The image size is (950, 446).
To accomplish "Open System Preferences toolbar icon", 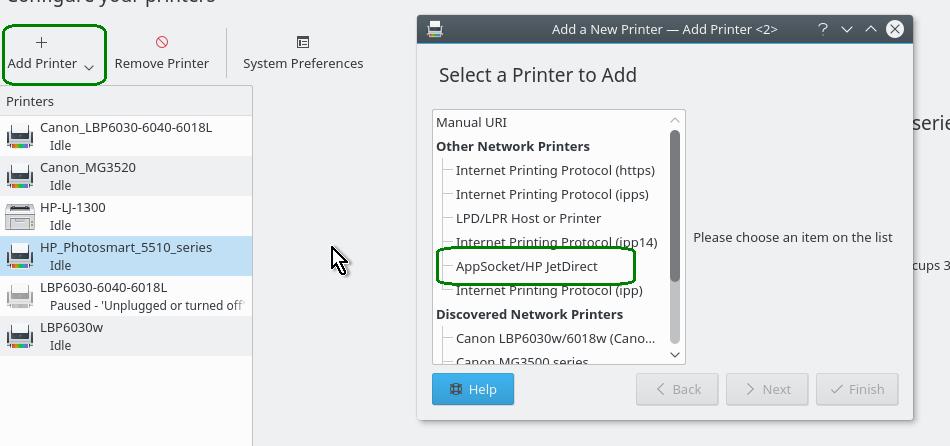I will coord(303,42).
